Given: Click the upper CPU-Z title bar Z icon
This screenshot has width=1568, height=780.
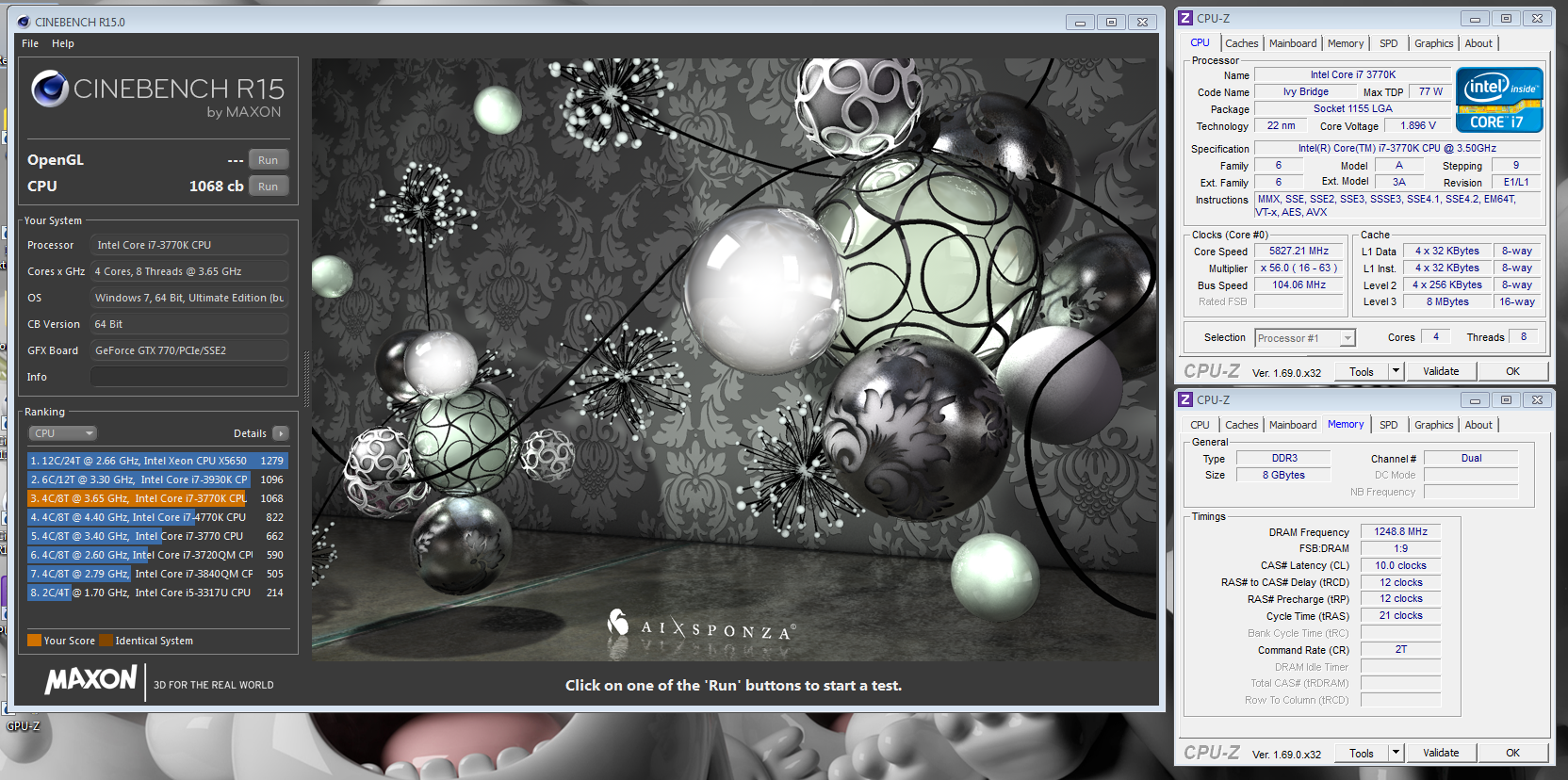Looking at the screenshot, I should click(1186, 18).
